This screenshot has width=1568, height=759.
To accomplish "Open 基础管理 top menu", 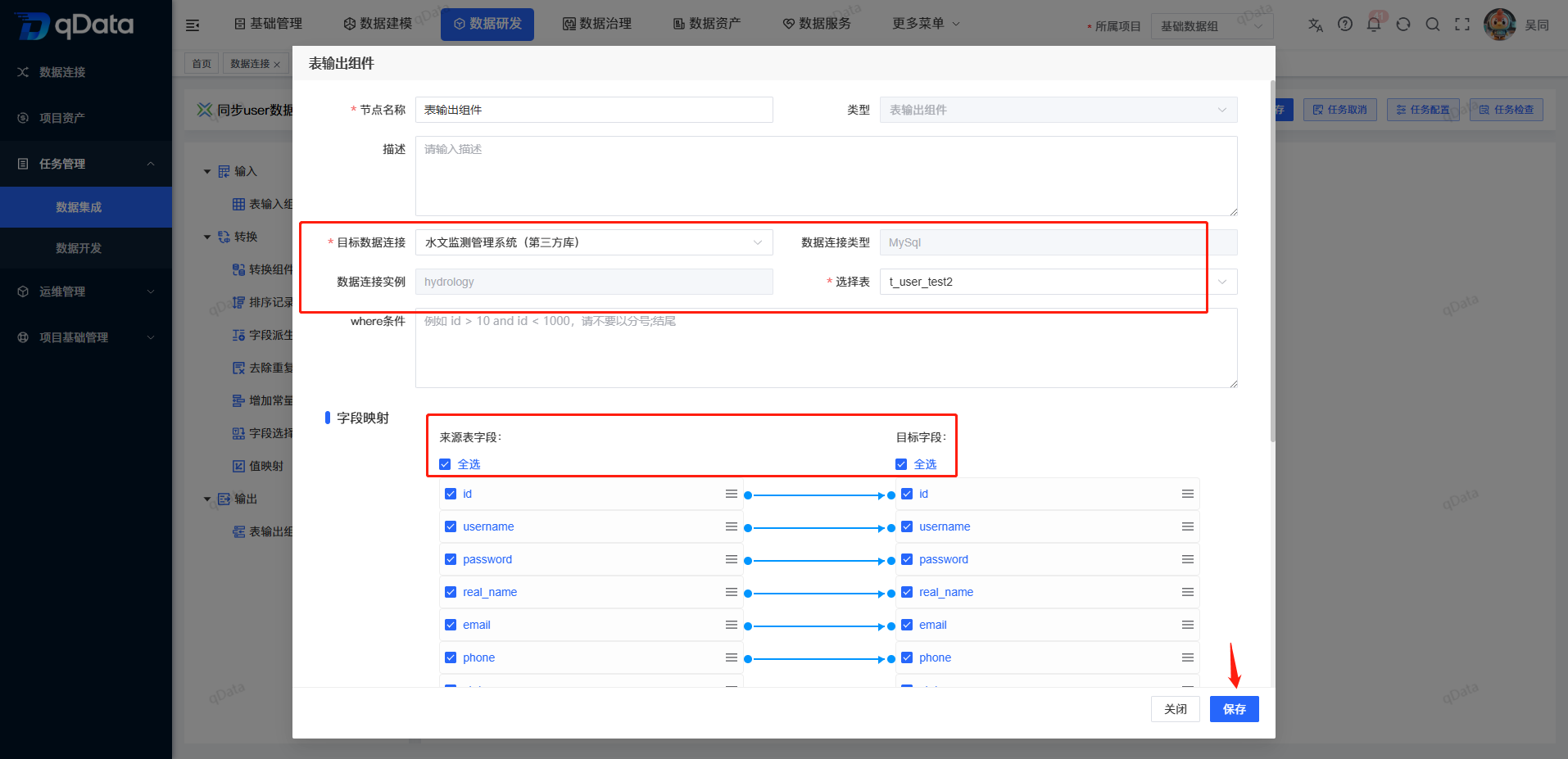I will (268, 24).
